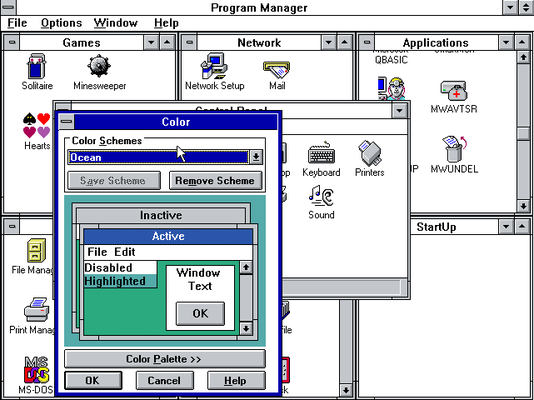The image size is (534, 400).
Task: Open the Games window control menu box
Action: tap(12, 43)
